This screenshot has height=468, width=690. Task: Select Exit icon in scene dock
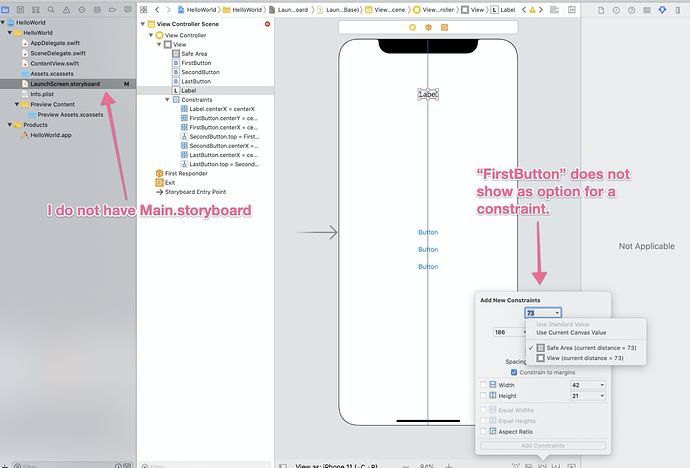click(444, 27)
